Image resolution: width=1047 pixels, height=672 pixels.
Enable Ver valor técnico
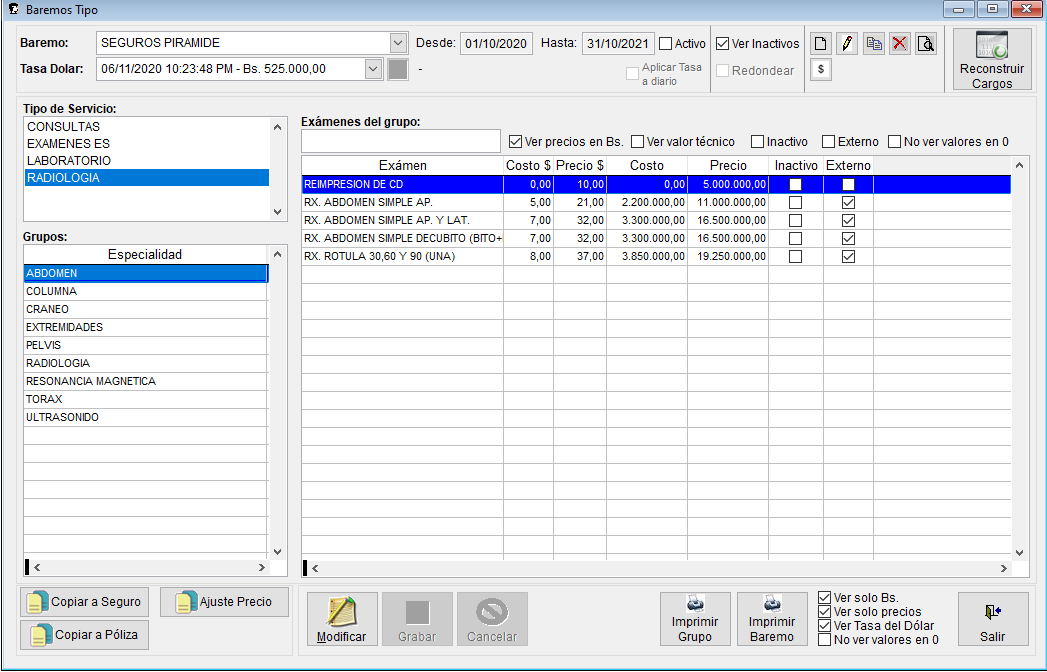[638, 142]
